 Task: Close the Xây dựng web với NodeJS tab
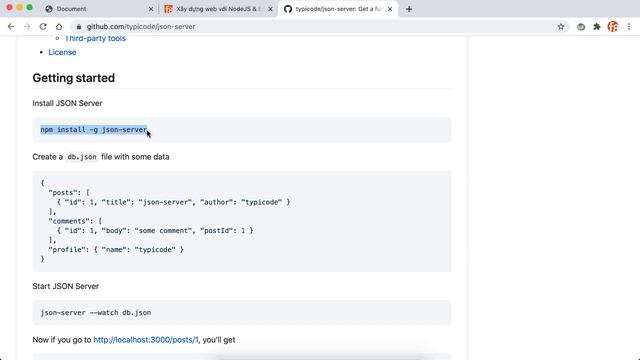pyautogui.click(x=270, y=9)
